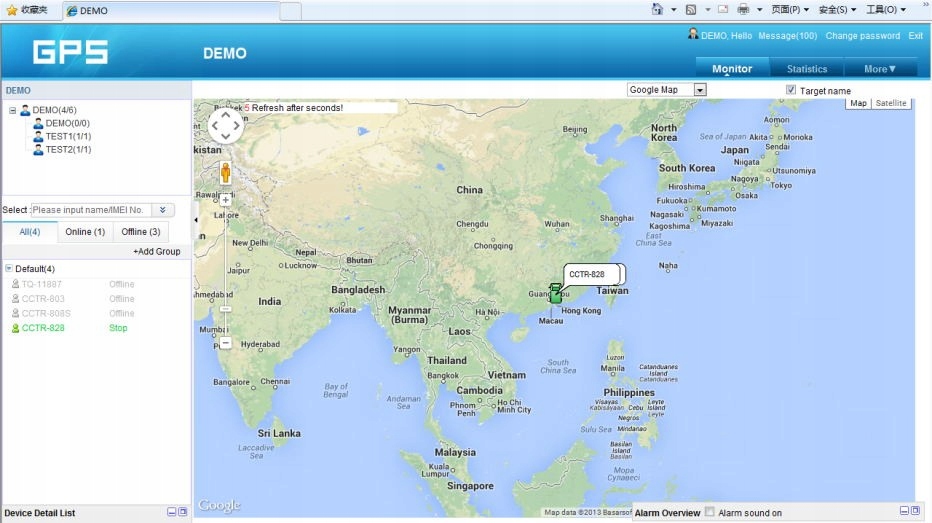The height and width of the screenshot is (523, 932).
Task: Minimize the Alarm Overview panel
Action: click(904, 511)
